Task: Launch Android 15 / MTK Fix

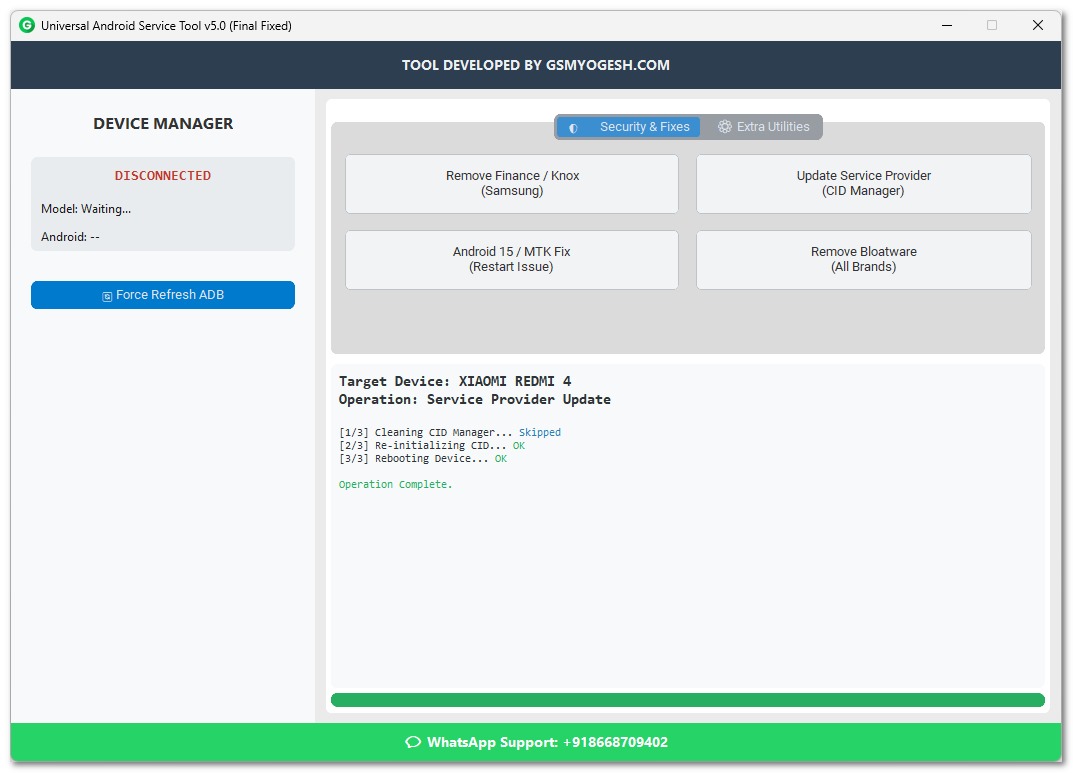Action: point(512,260)
